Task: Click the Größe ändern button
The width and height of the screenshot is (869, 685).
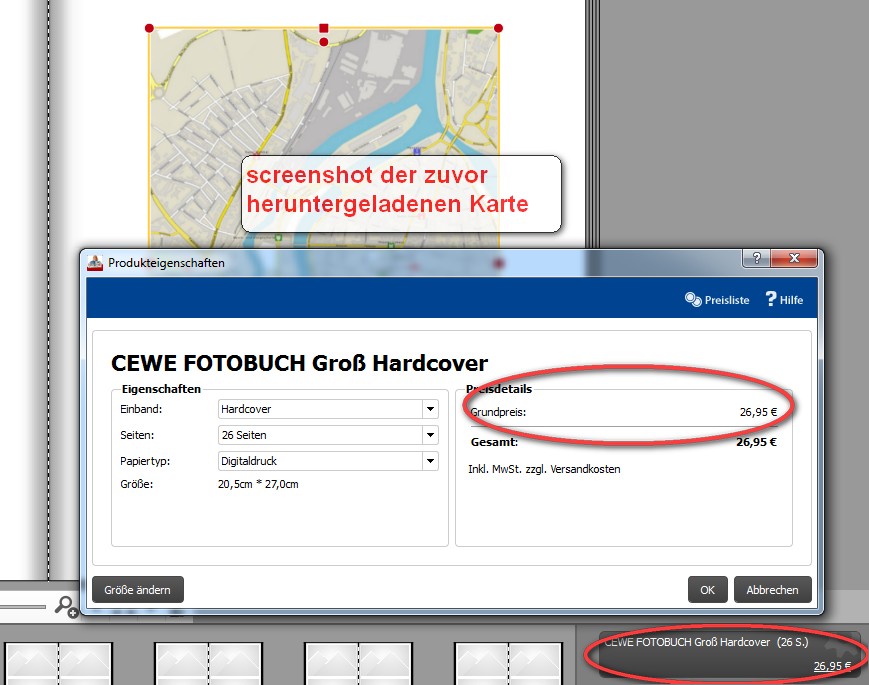Action: pyautogui.click(x=137, y=590)
